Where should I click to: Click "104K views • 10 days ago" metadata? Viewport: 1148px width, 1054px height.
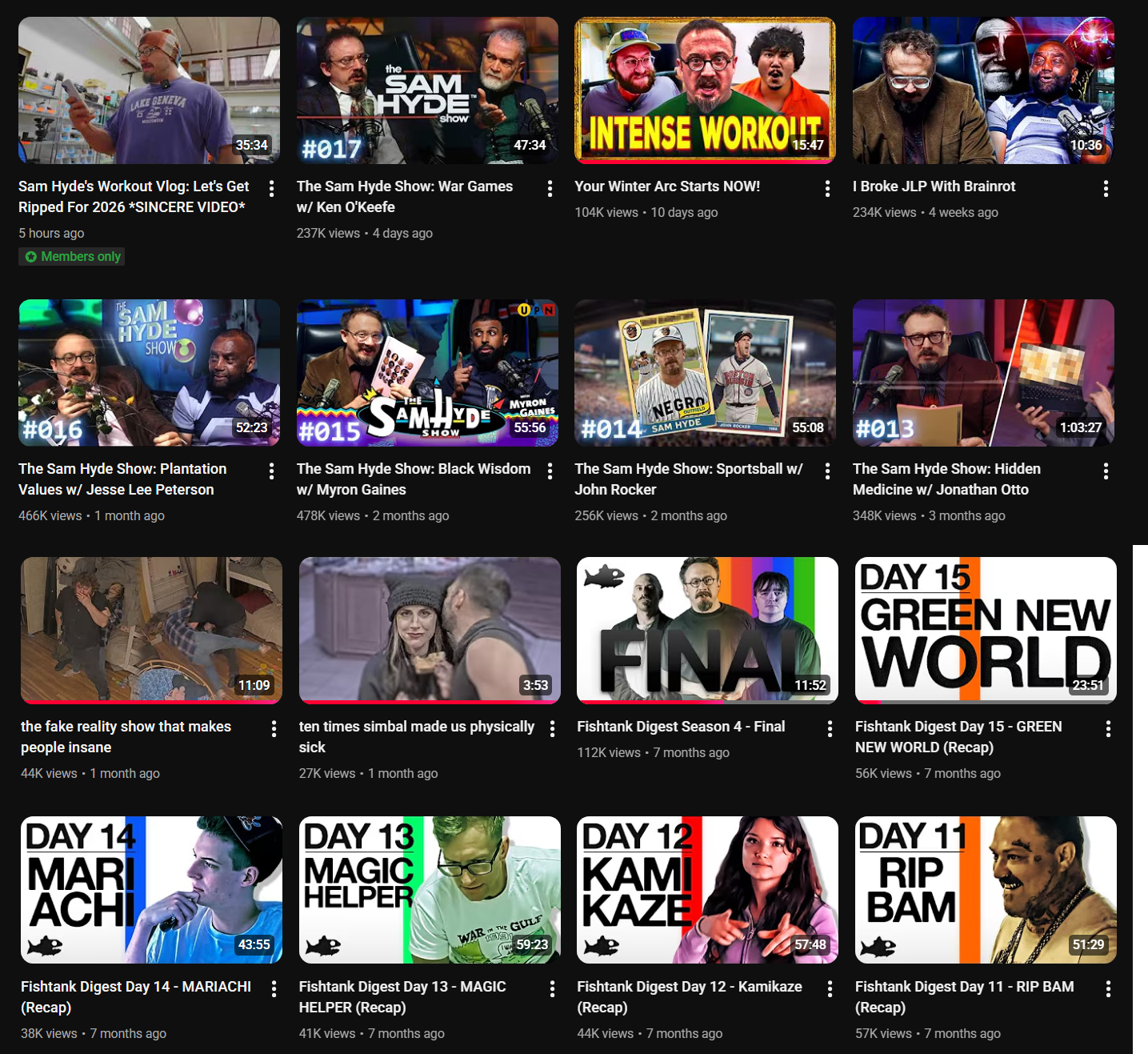[x=646, y=213]
